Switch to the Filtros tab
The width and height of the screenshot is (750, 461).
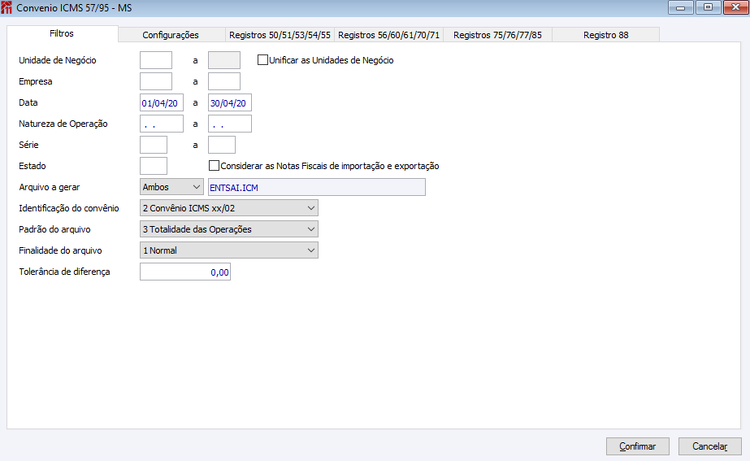62,33
